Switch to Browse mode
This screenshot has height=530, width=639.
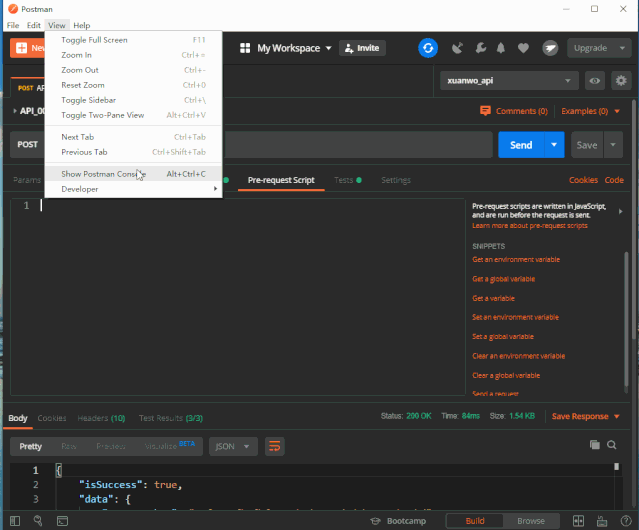[531, 521]
